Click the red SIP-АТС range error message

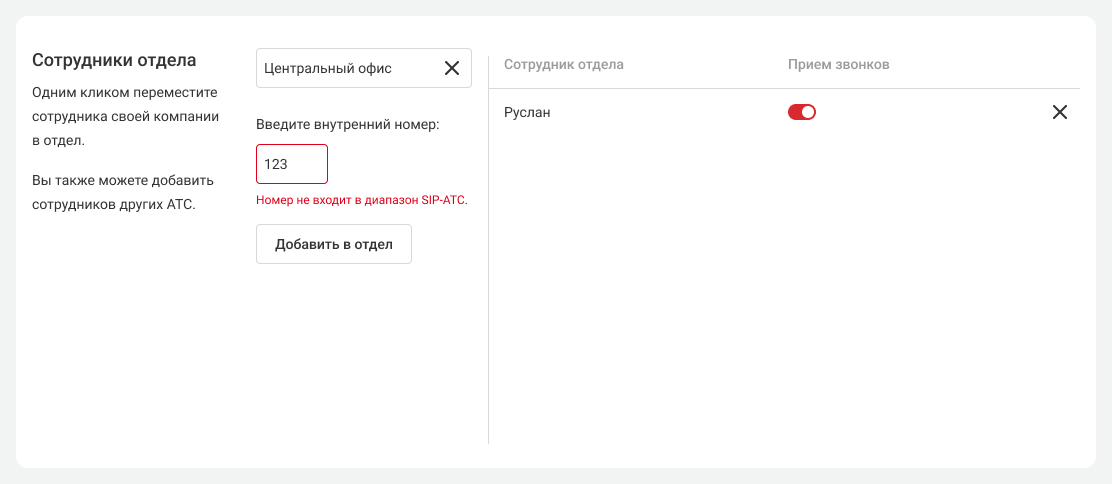362,200
